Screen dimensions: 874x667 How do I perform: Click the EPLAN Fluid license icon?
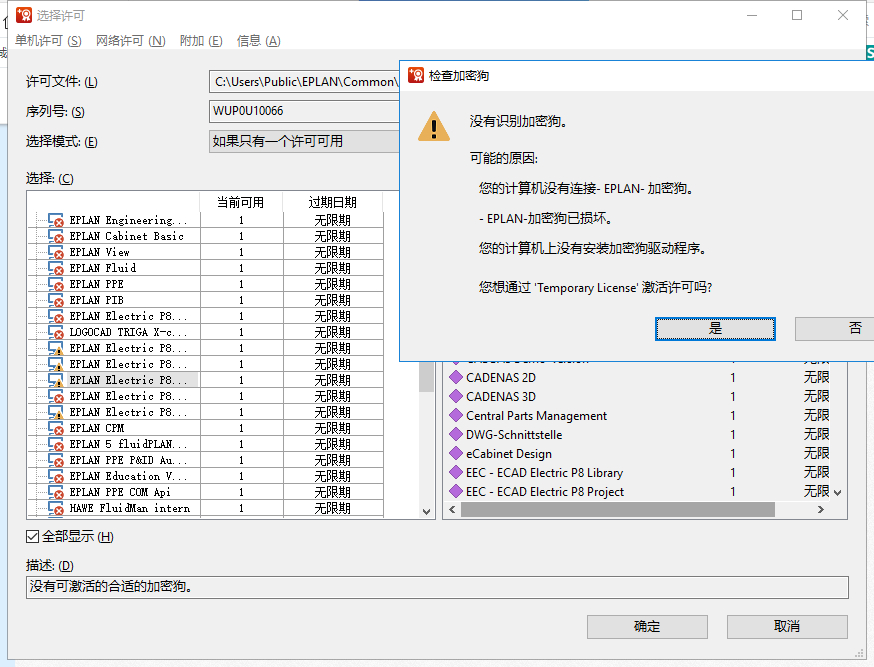coord(56,268)
